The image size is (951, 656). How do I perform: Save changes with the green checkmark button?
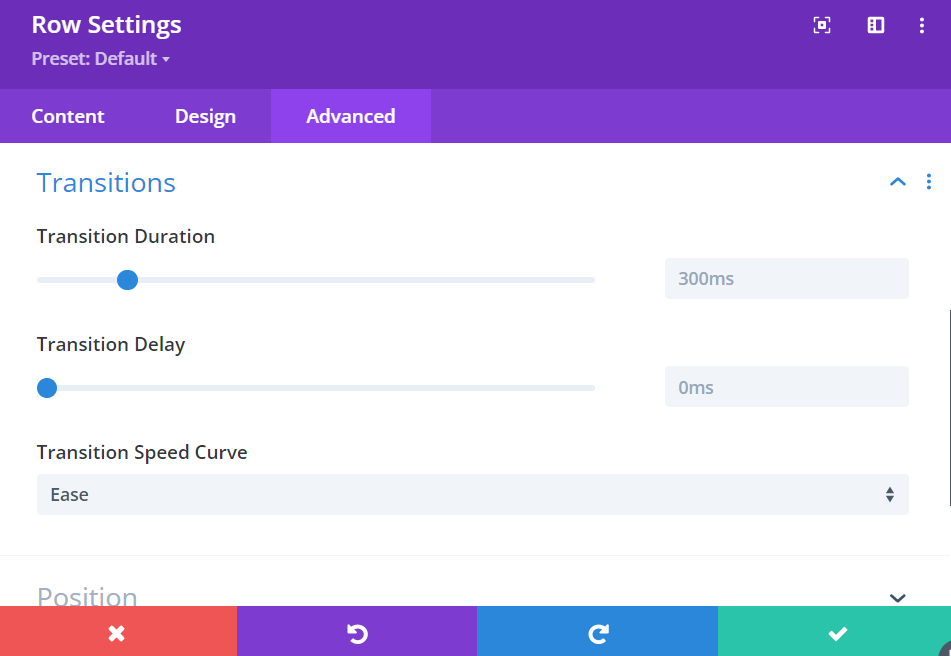[835, 631]
